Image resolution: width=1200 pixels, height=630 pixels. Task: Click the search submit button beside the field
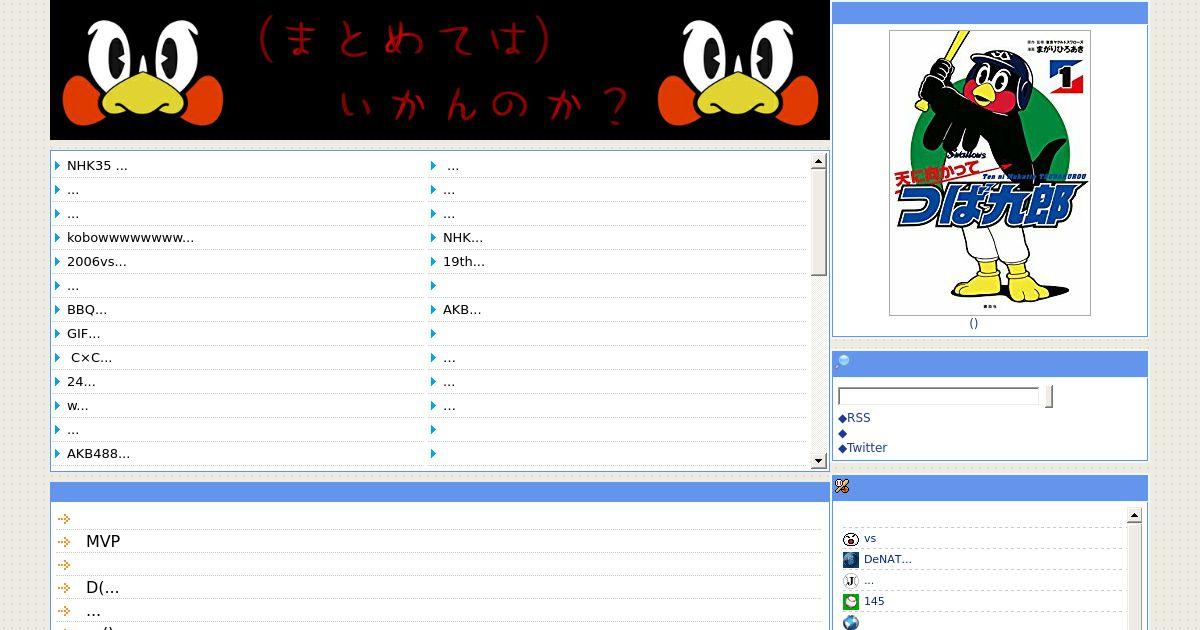pyautogui.click(x=1048, y=396)
